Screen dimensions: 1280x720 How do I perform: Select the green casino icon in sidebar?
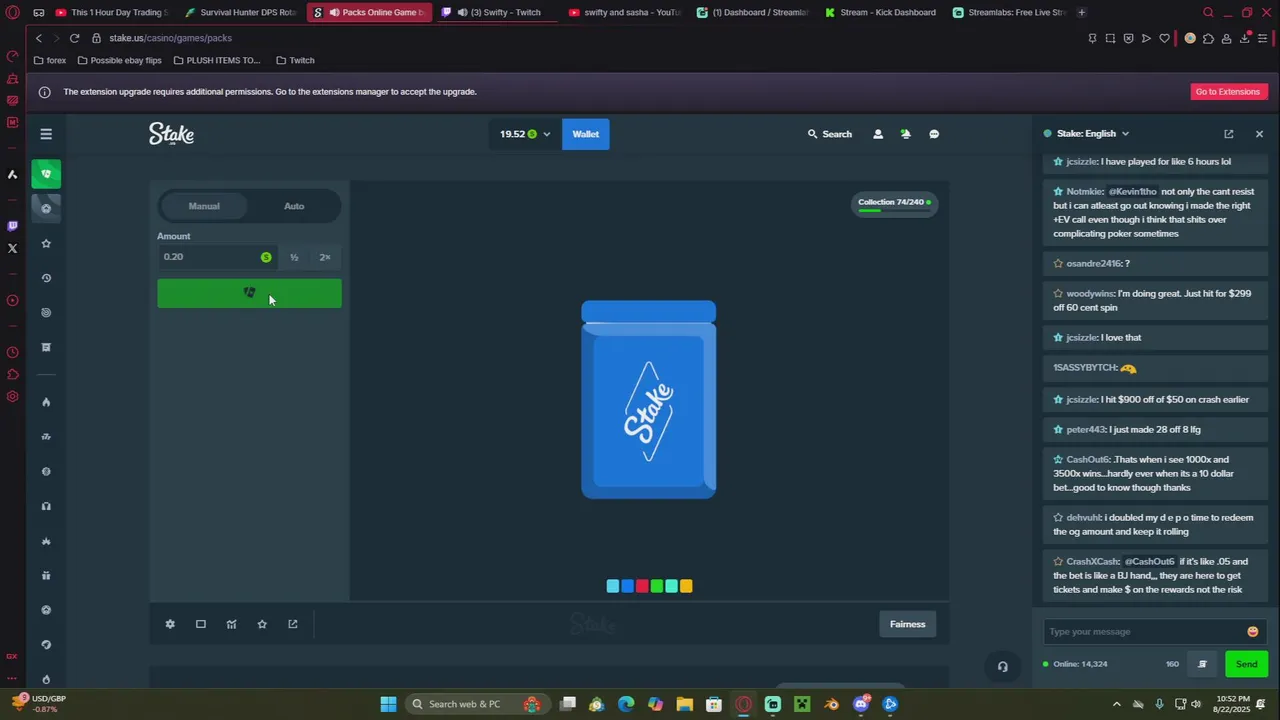click(46, 174)
